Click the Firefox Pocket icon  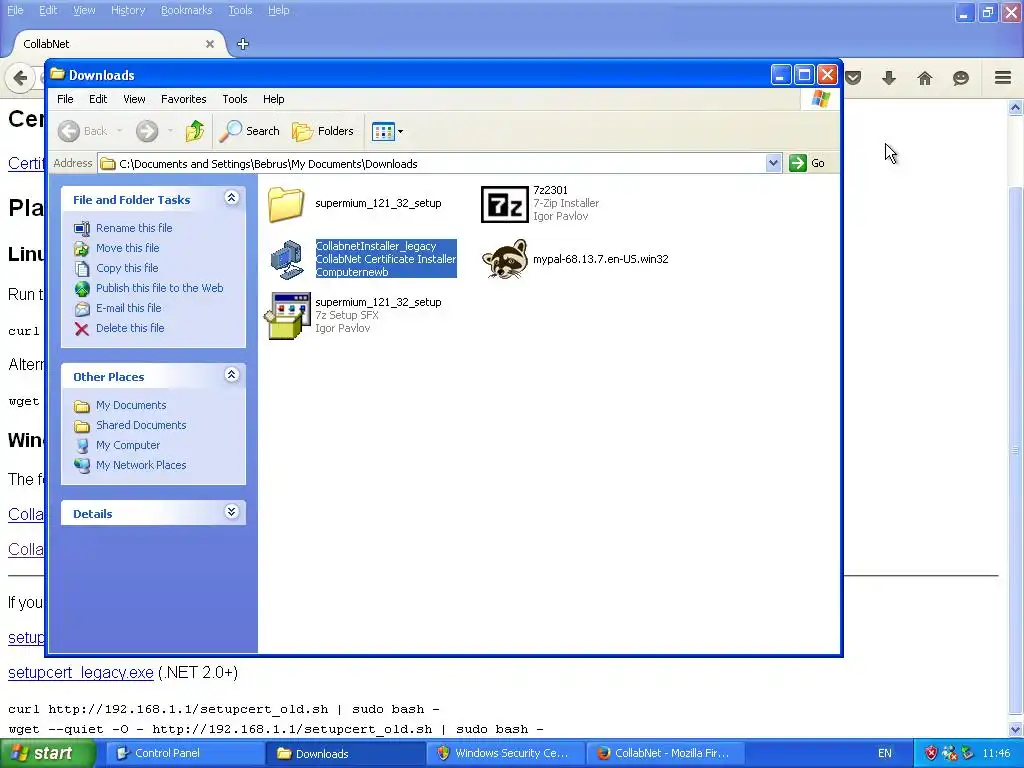coord(853,78)
